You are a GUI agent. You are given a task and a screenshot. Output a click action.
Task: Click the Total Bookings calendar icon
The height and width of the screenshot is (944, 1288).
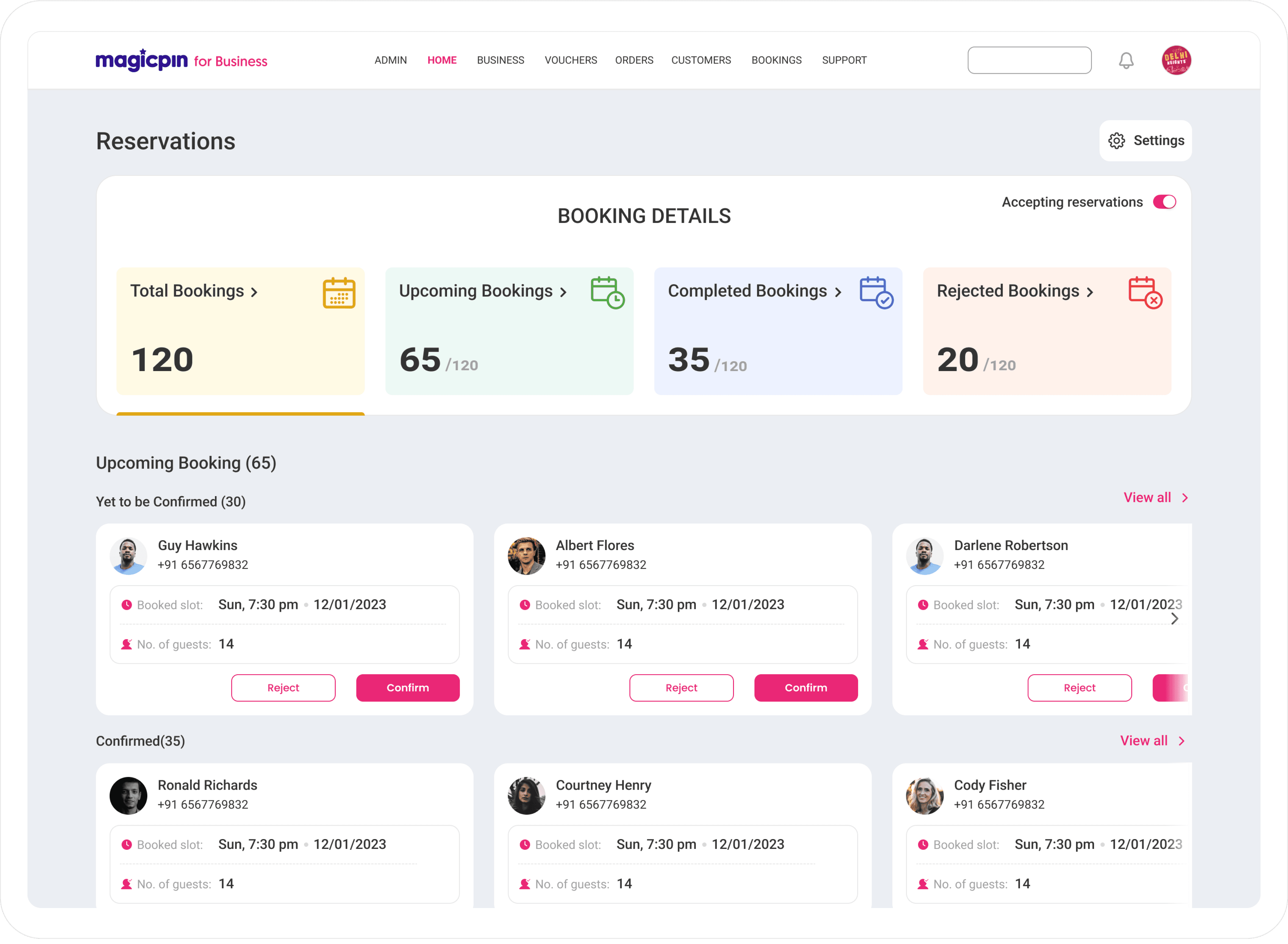click(x=339, y=293)
